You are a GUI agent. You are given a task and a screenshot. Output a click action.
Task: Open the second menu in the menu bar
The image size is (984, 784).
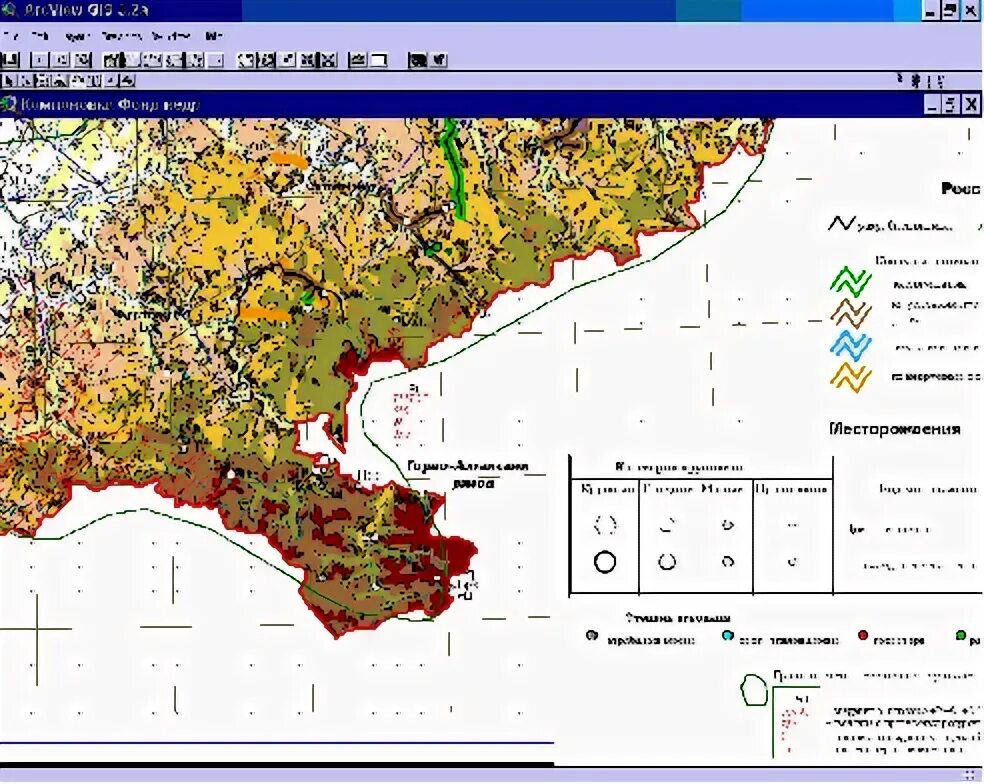[x=40, y=36]
